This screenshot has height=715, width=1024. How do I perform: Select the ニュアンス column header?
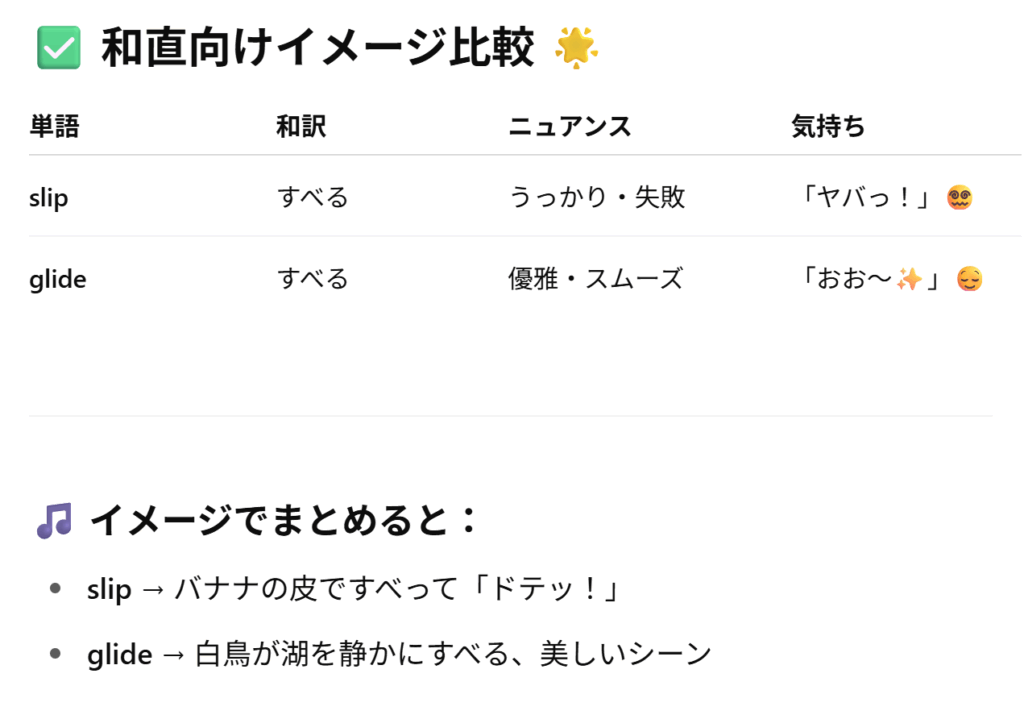(570, 126)
